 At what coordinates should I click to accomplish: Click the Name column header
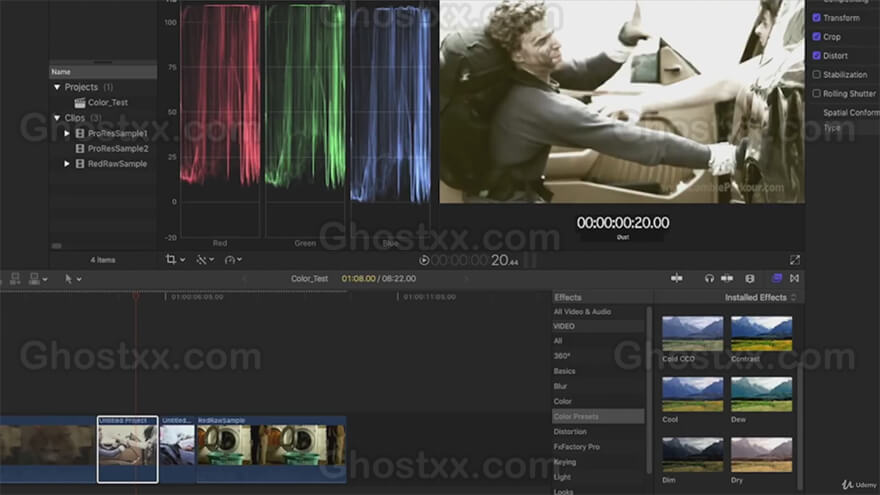pyautogui.click(x=103, y=72)
